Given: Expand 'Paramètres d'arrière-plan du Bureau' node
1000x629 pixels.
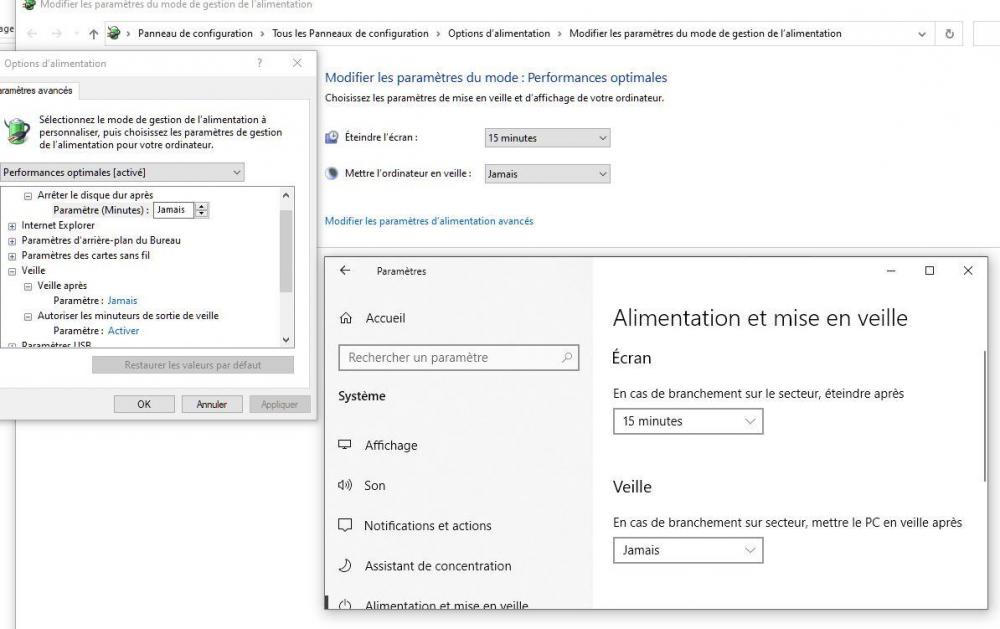Looking at the screenshot, I should click(x=11, y=241).
